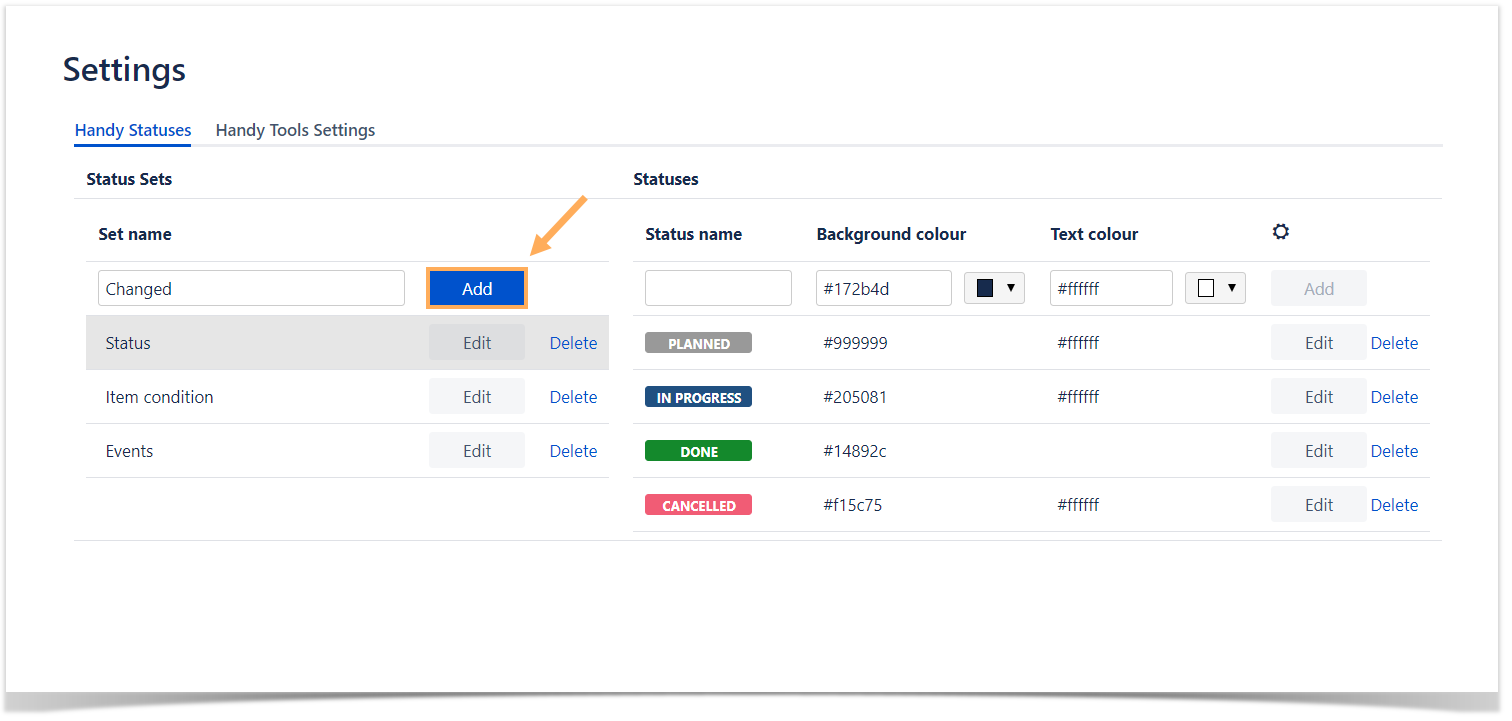
Task: Edit the Item condition status set
Action: (x=477, y=397)
